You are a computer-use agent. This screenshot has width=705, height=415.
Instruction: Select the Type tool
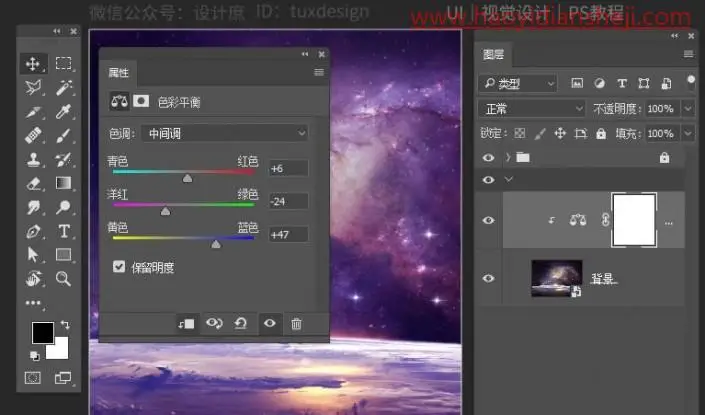(63, 231)
